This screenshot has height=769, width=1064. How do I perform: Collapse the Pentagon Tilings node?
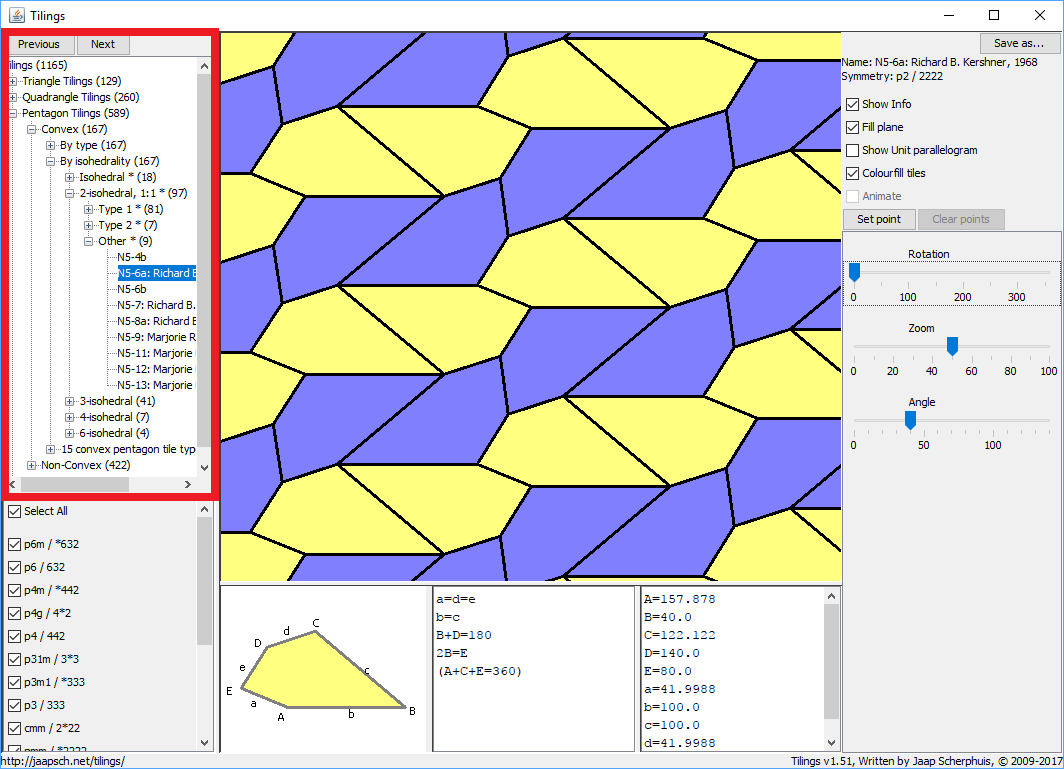(x=13, y=113)
